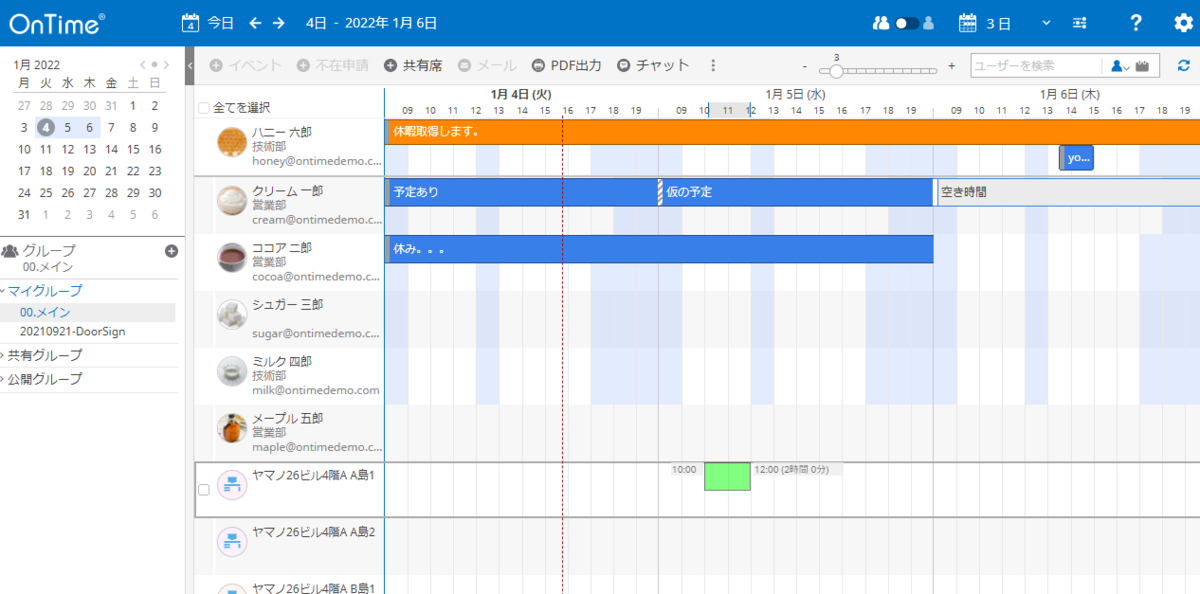
Task: Click ココア 二郎's avatar photo
Action: click(232, 258)
